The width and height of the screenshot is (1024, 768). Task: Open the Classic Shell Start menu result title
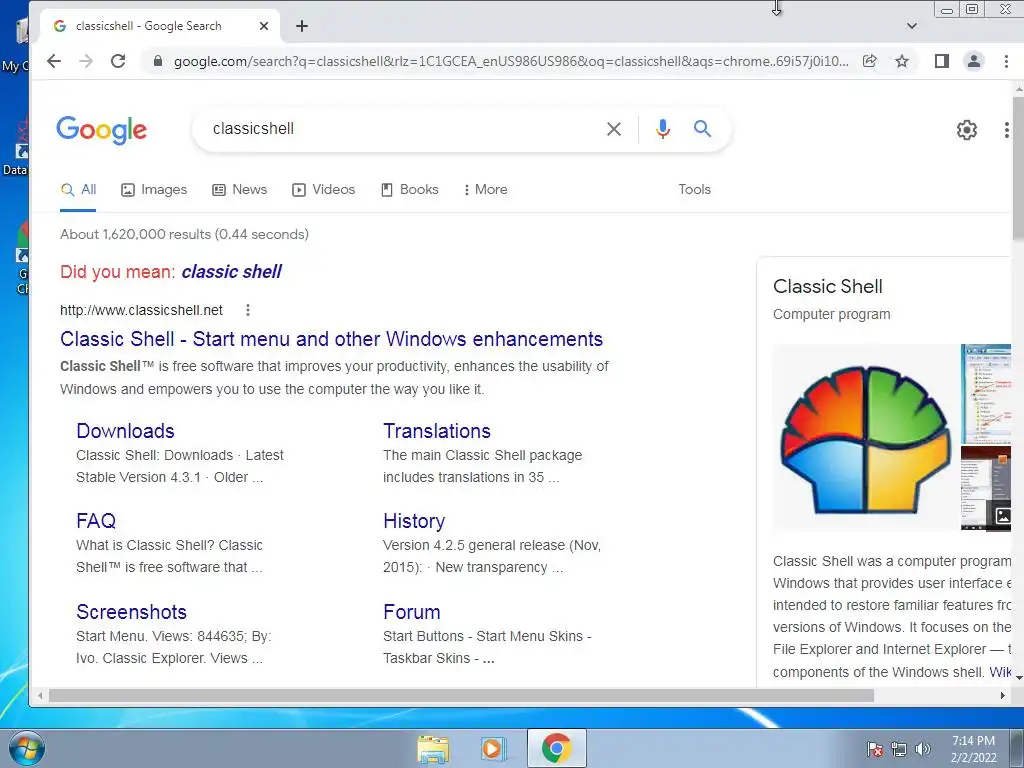coord(331,340)
